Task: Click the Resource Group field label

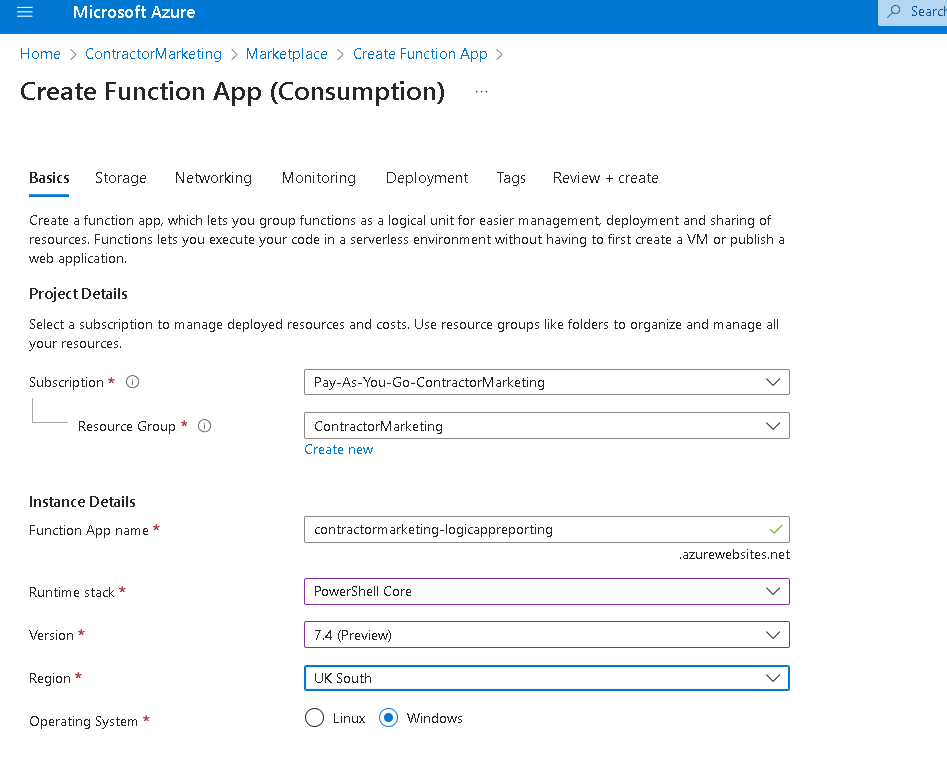Action: click(127, 426)
